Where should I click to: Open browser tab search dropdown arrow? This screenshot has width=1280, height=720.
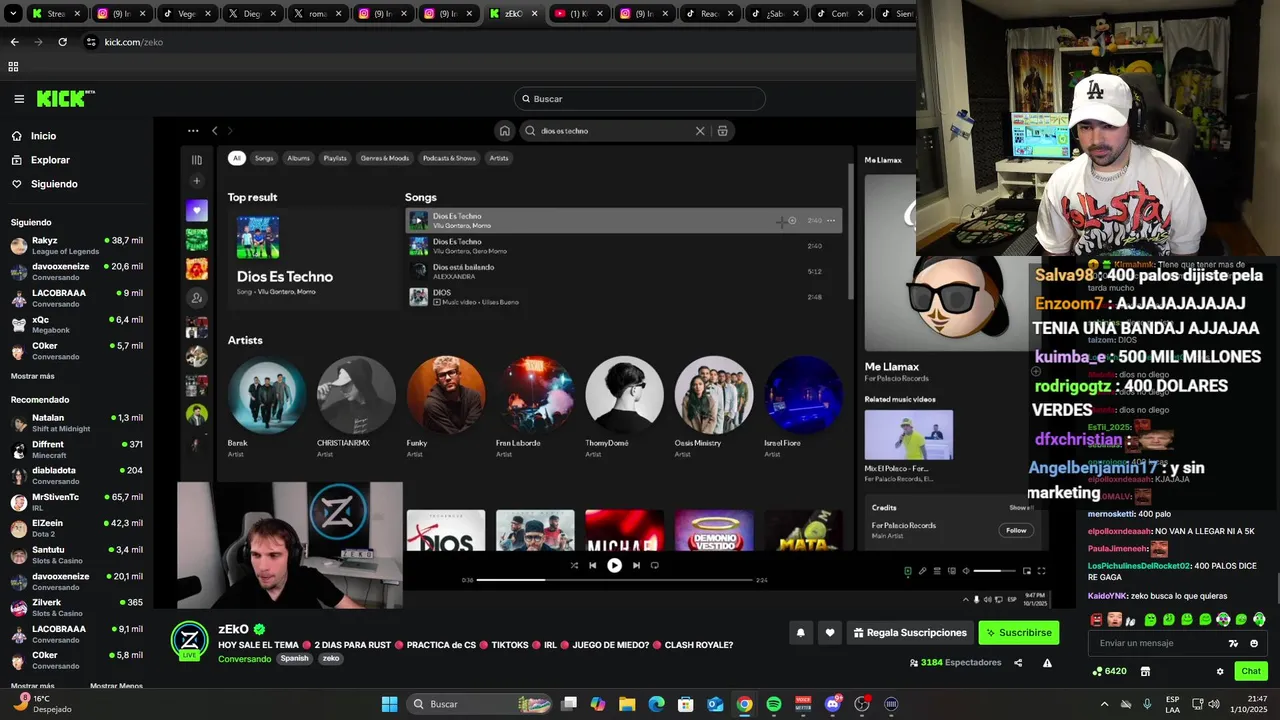(x=12, y=14)
